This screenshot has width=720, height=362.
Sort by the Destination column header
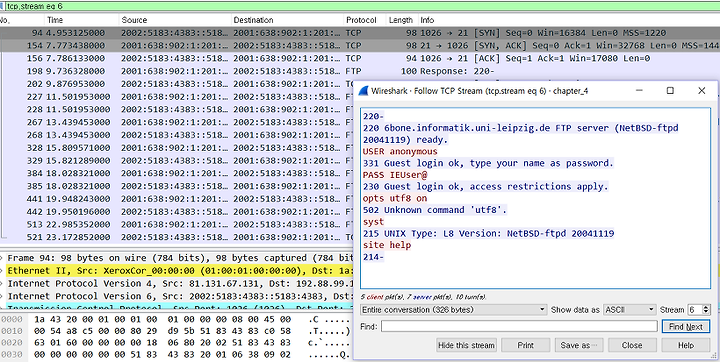287,20
